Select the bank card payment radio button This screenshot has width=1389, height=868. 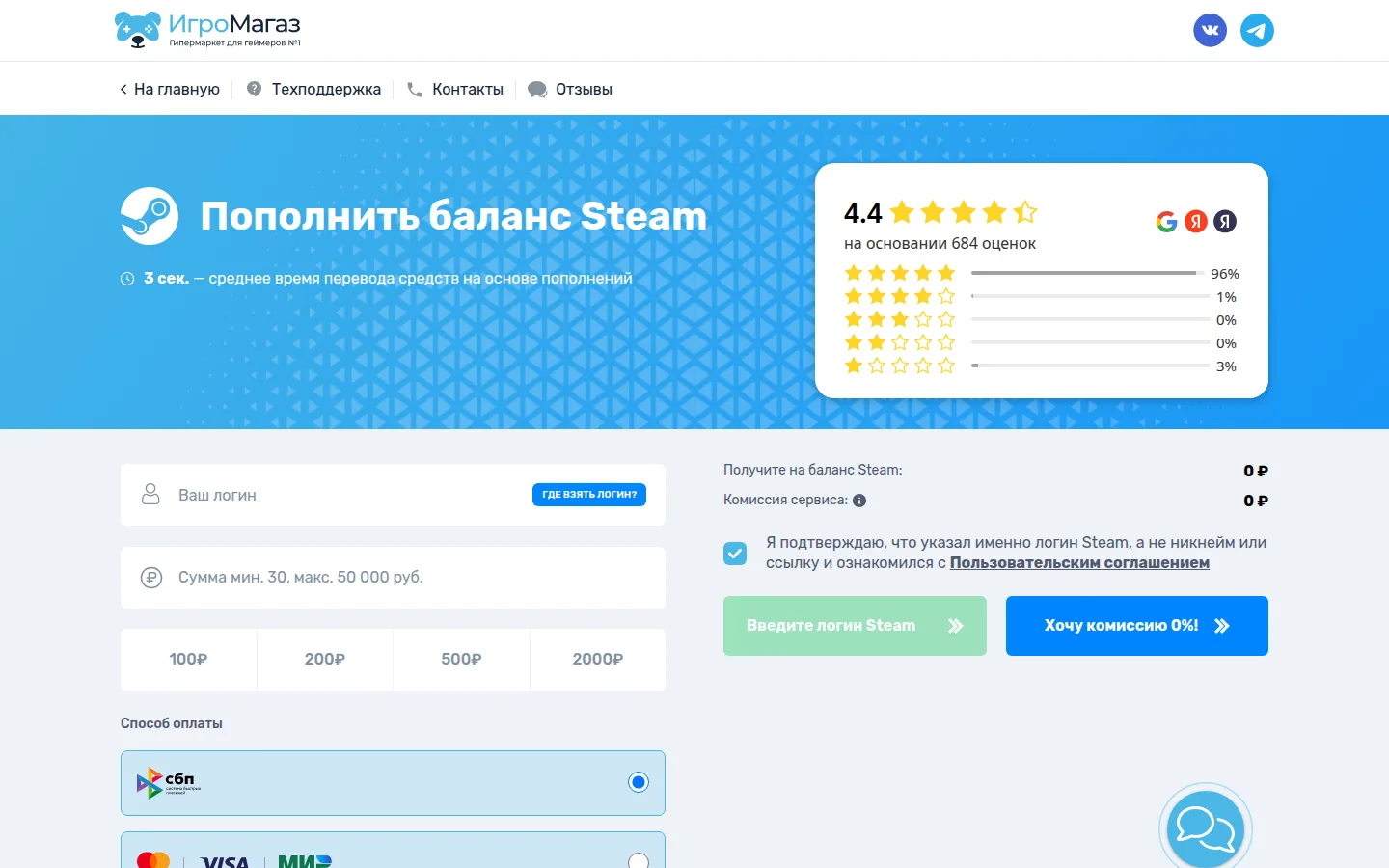point(639,862)
